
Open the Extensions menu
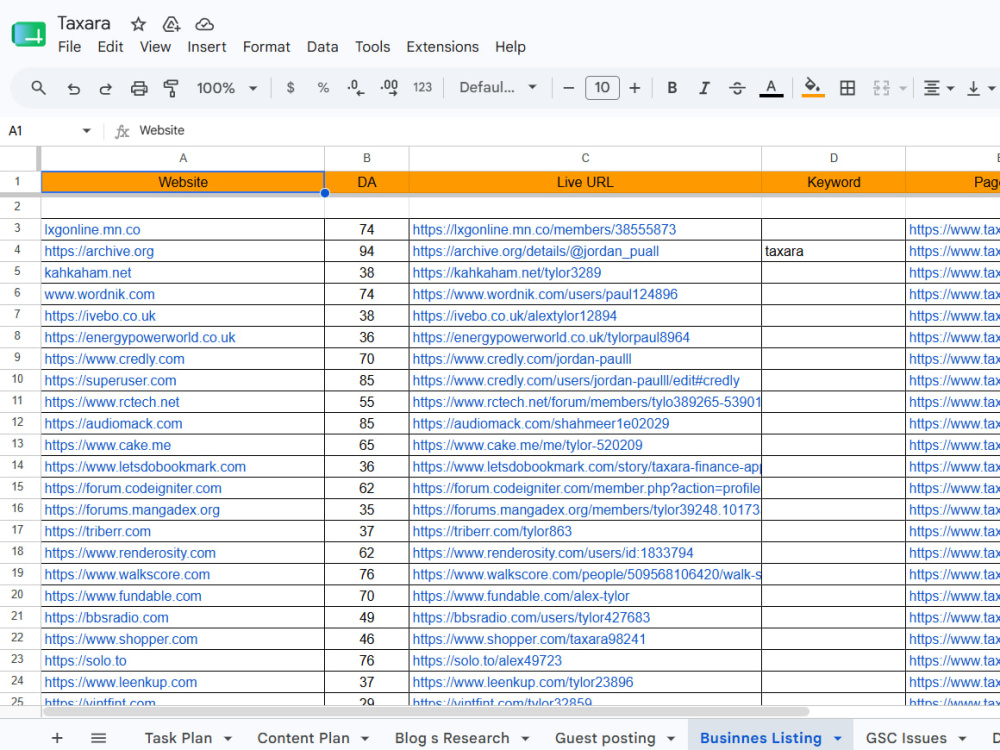[x=442, y=47]
